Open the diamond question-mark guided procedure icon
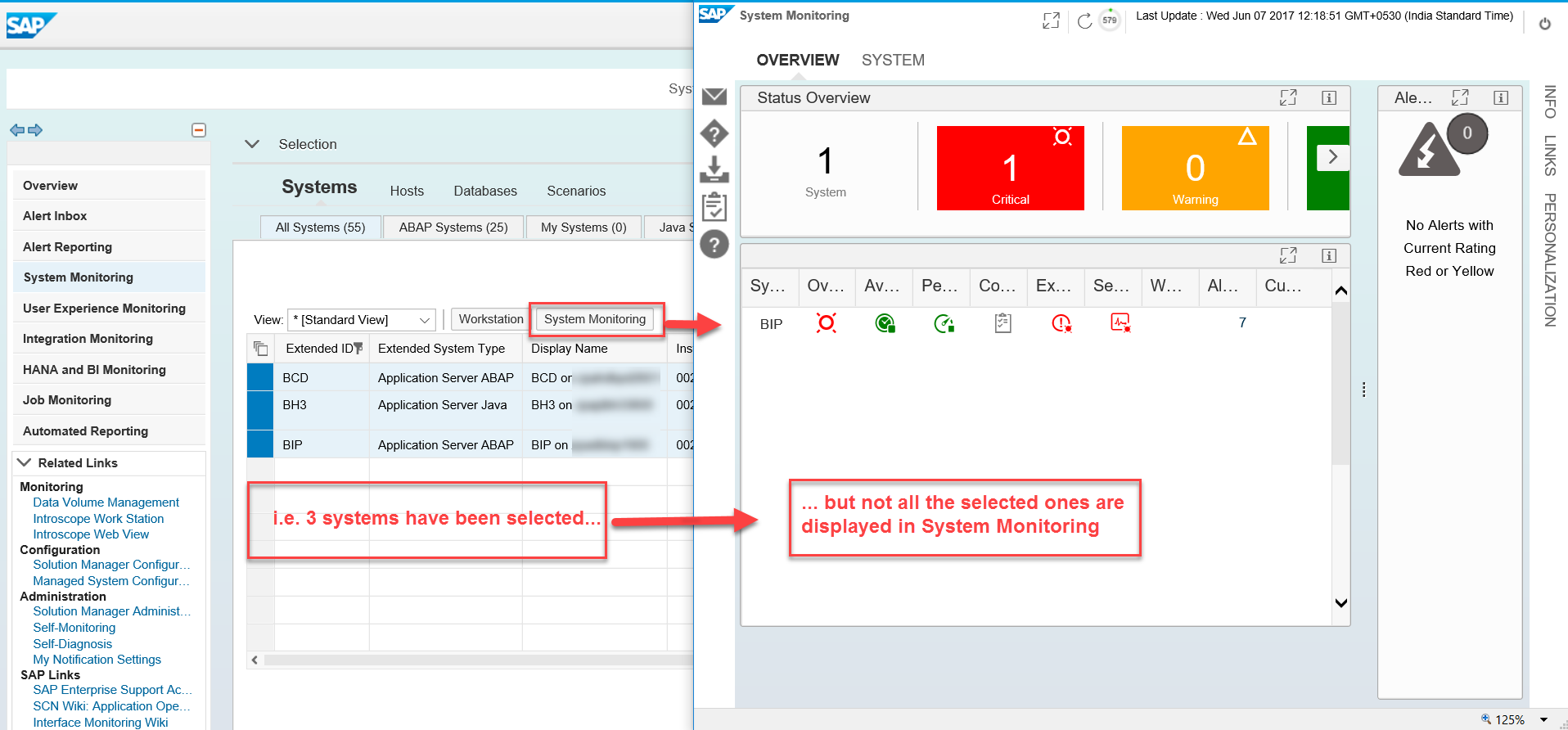The image size is (1568, 730). coord(714,133)
